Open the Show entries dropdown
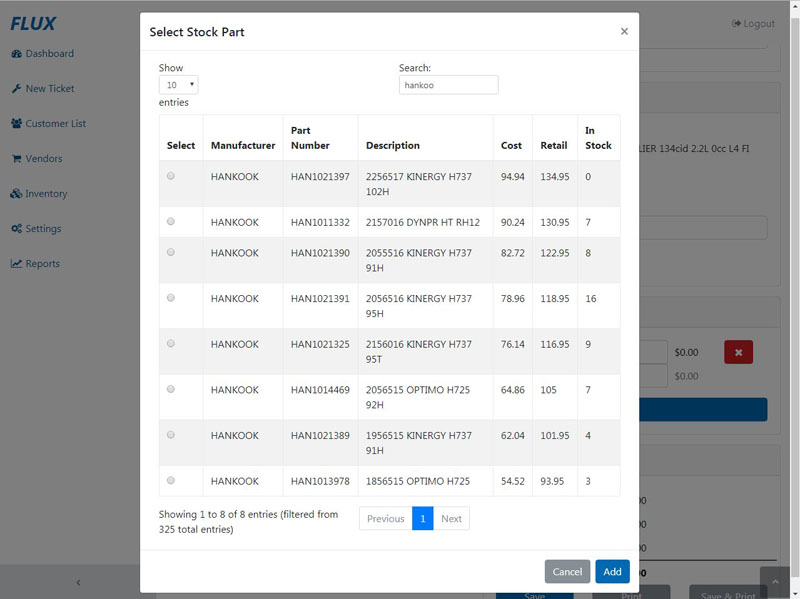 178,85
